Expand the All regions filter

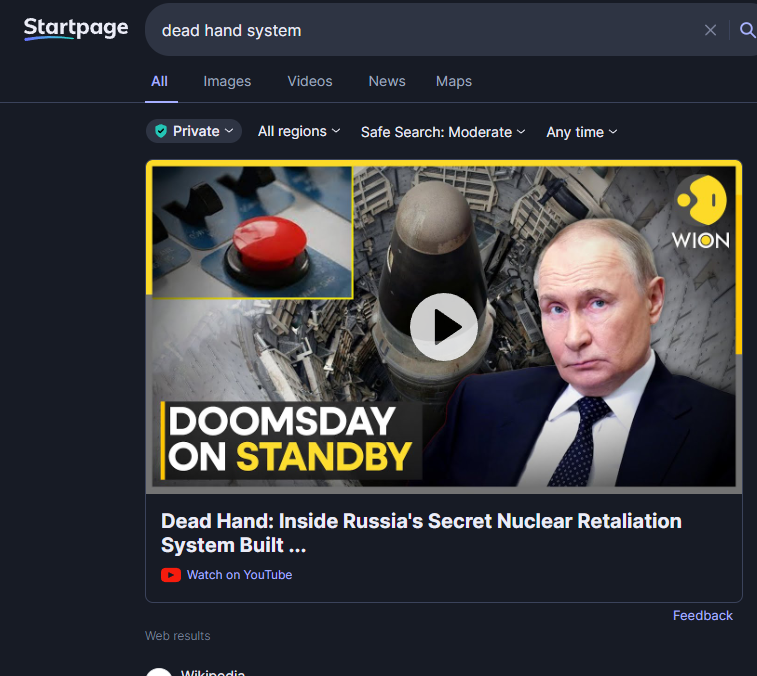[298, 132]
